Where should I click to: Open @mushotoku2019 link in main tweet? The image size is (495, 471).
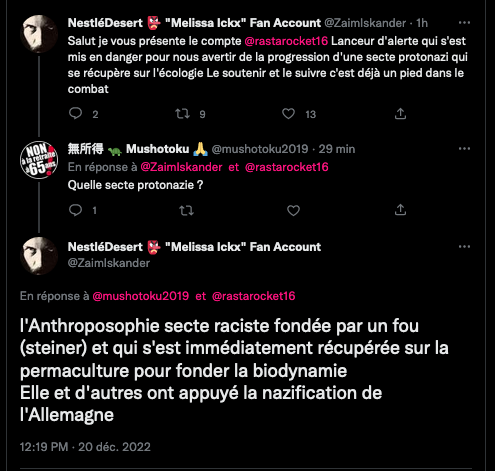[141, 296]
